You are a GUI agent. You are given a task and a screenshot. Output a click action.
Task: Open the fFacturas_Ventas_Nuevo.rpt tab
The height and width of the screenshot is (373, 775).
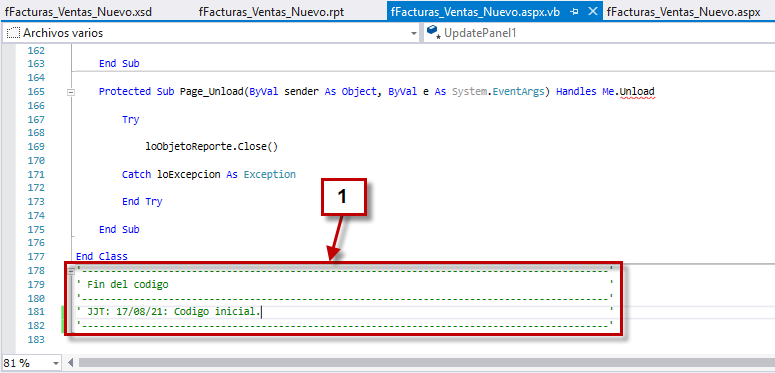pos(271,12)
